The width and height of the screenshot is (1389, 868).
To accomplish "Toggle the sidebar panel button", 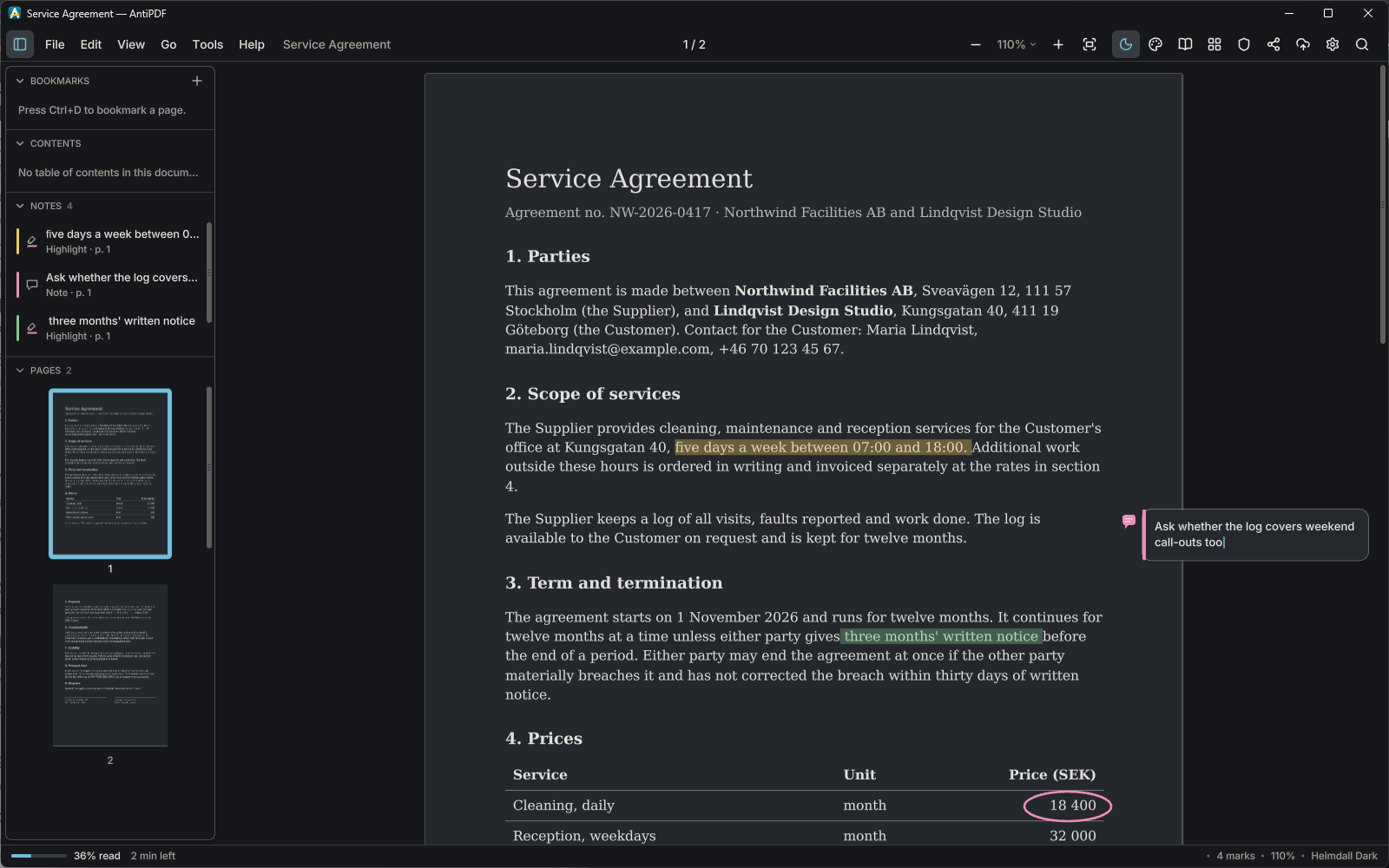I will [x=20, y=44].
